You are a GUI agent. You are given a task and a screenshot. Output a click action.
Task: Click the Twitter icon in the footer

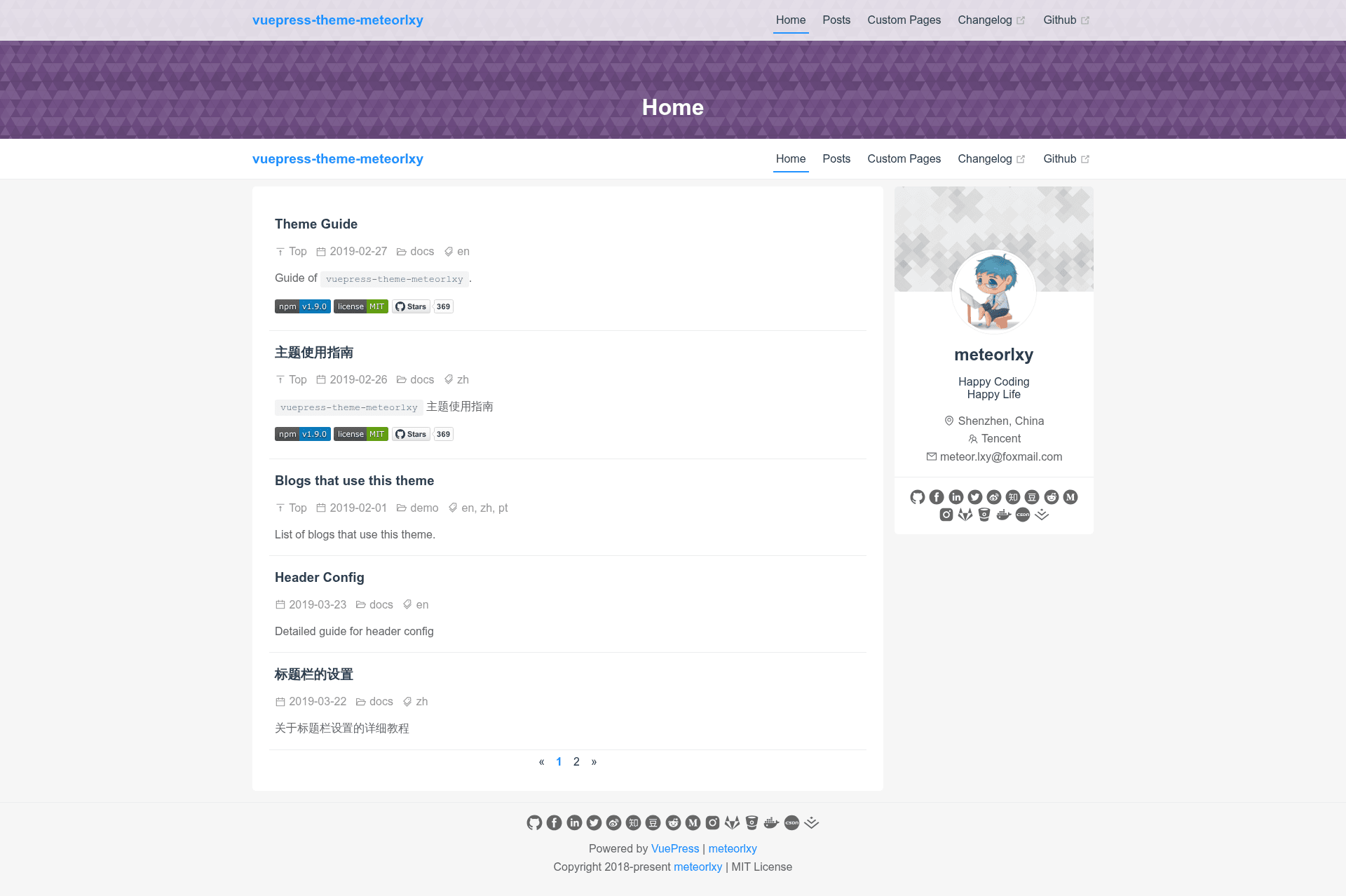[x=594, y=823]
